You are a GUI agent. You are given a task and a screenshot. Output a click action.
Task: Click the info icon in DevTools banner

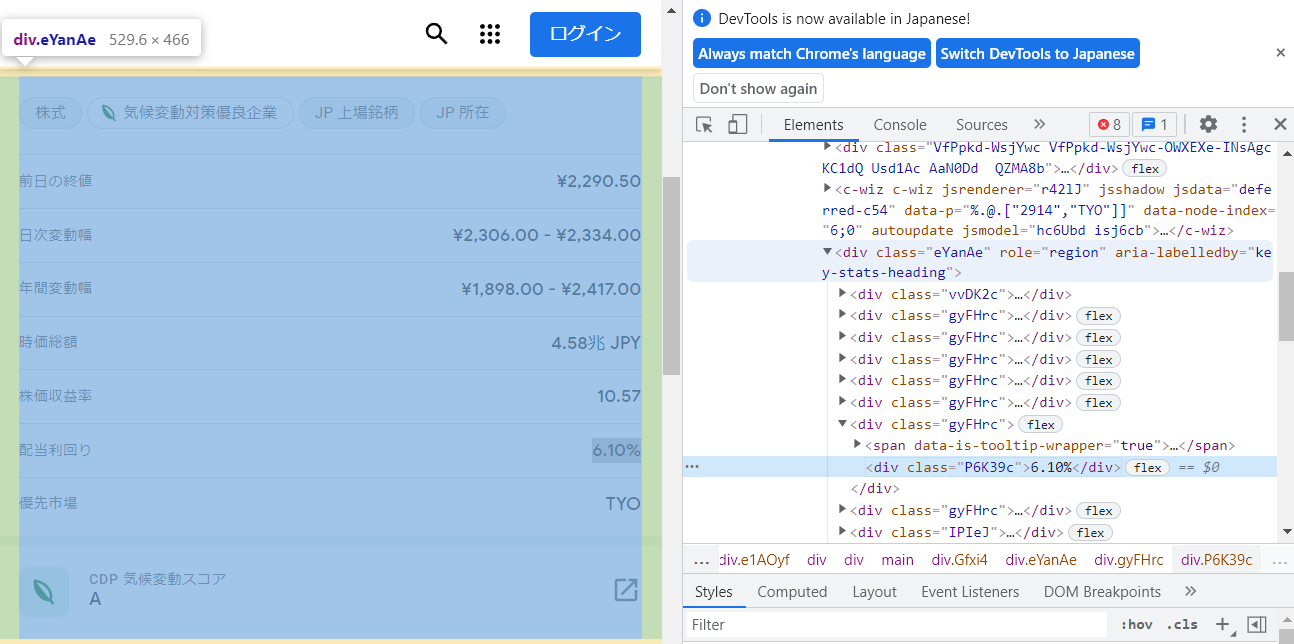(703, 18)
